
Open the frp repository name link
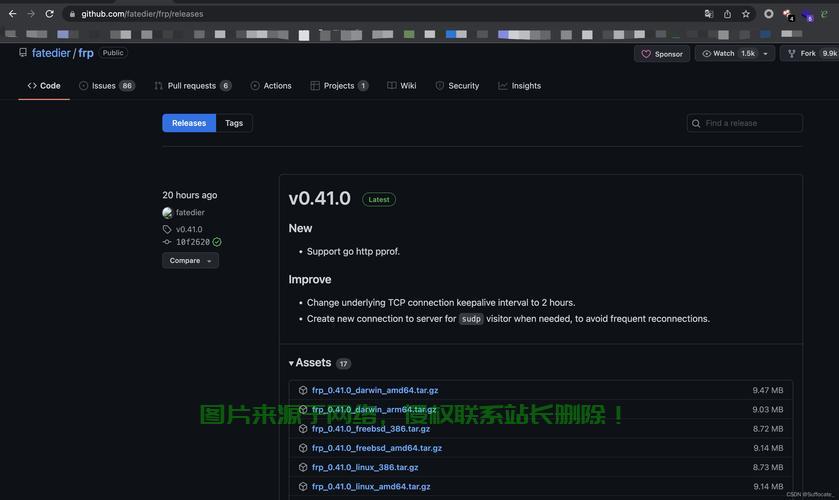point(86,53)
